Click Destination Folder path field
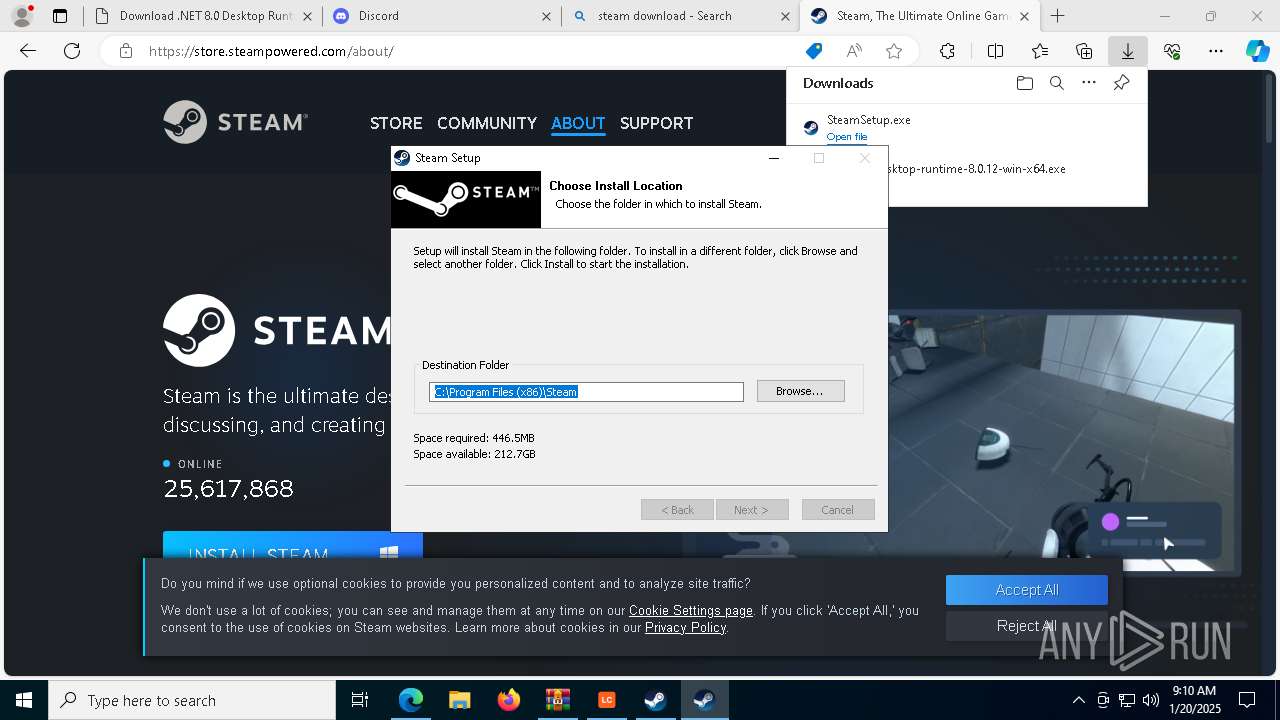Image resolution: width=1280 pixels, height=720 pixels. click(x=587, y=392)
